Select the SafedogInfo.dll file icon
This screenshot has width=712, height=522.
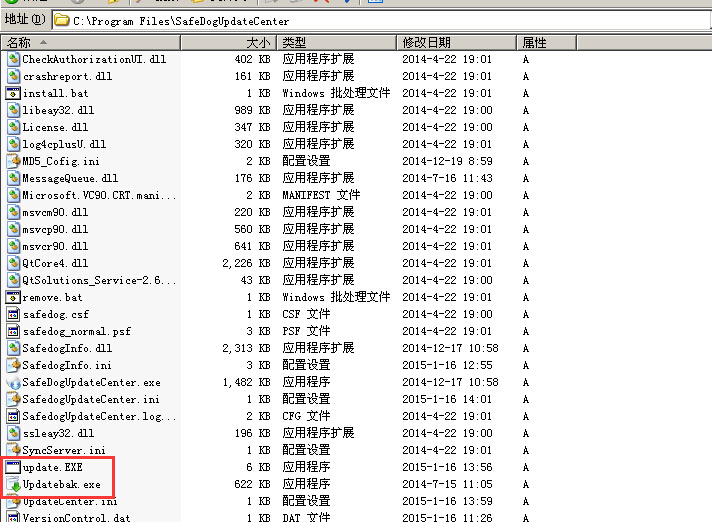click(14, 348)
